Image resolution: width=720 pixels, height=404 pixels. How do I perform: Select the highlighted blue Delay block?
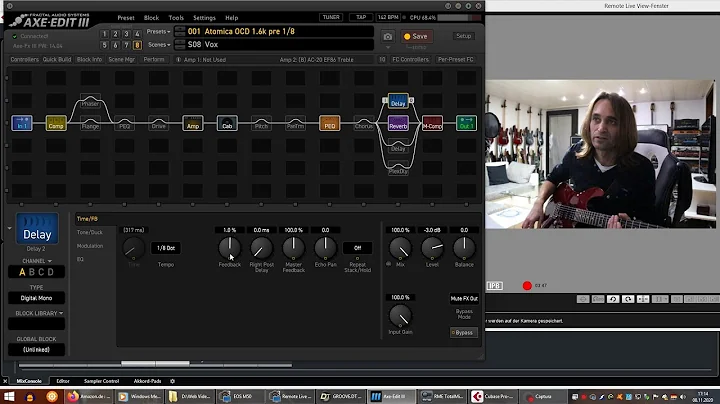(x=398, y=101)
